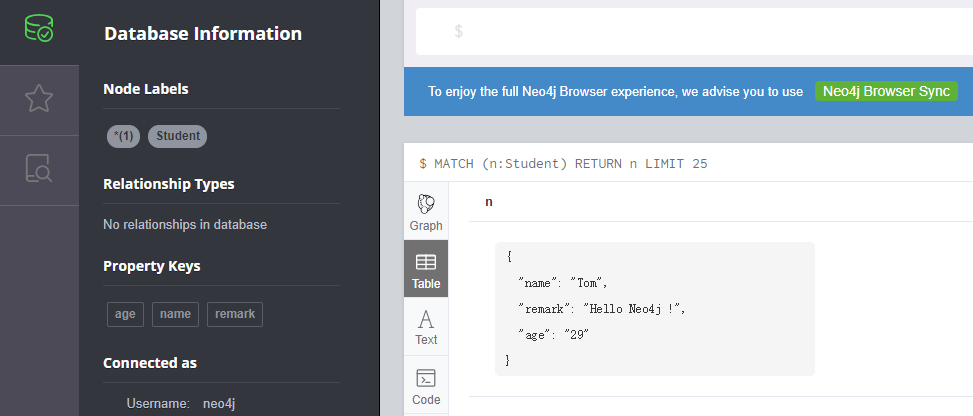Viewport: 973px width, 416px height.
Task: Select the name property key
Action: click(x=175, y=314)
